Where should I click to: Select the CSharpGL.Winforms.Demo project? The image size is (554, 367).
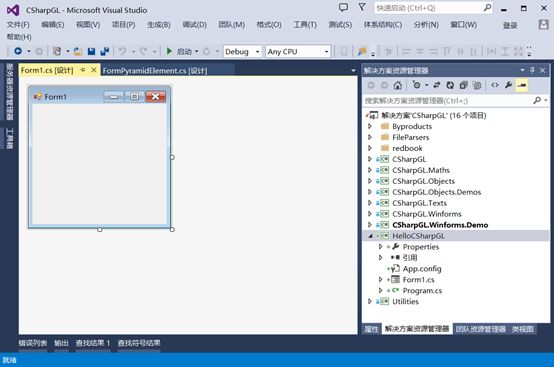[440, 225]
